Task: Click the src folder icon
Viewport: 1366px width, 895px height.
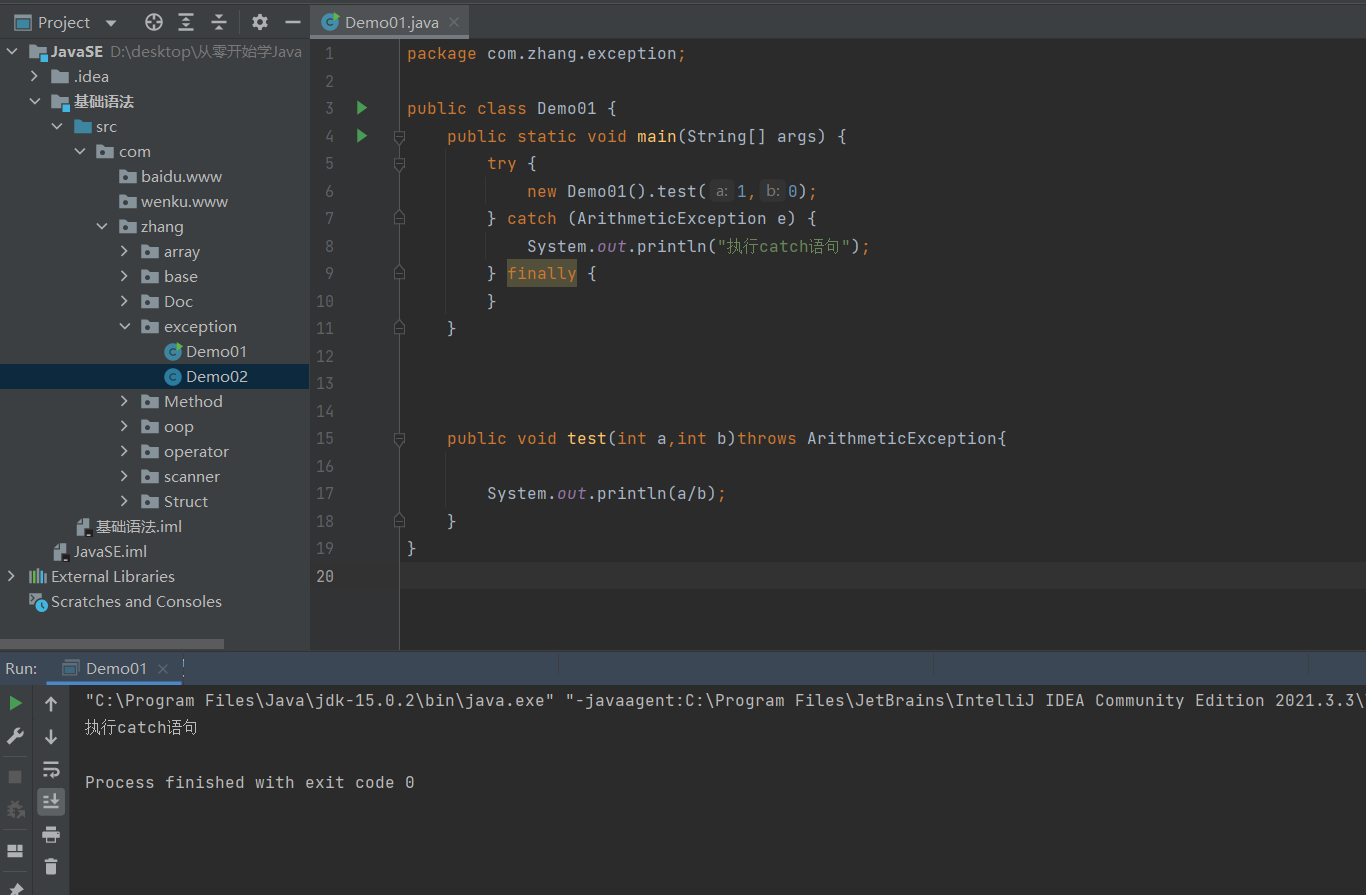Action: 83,127
